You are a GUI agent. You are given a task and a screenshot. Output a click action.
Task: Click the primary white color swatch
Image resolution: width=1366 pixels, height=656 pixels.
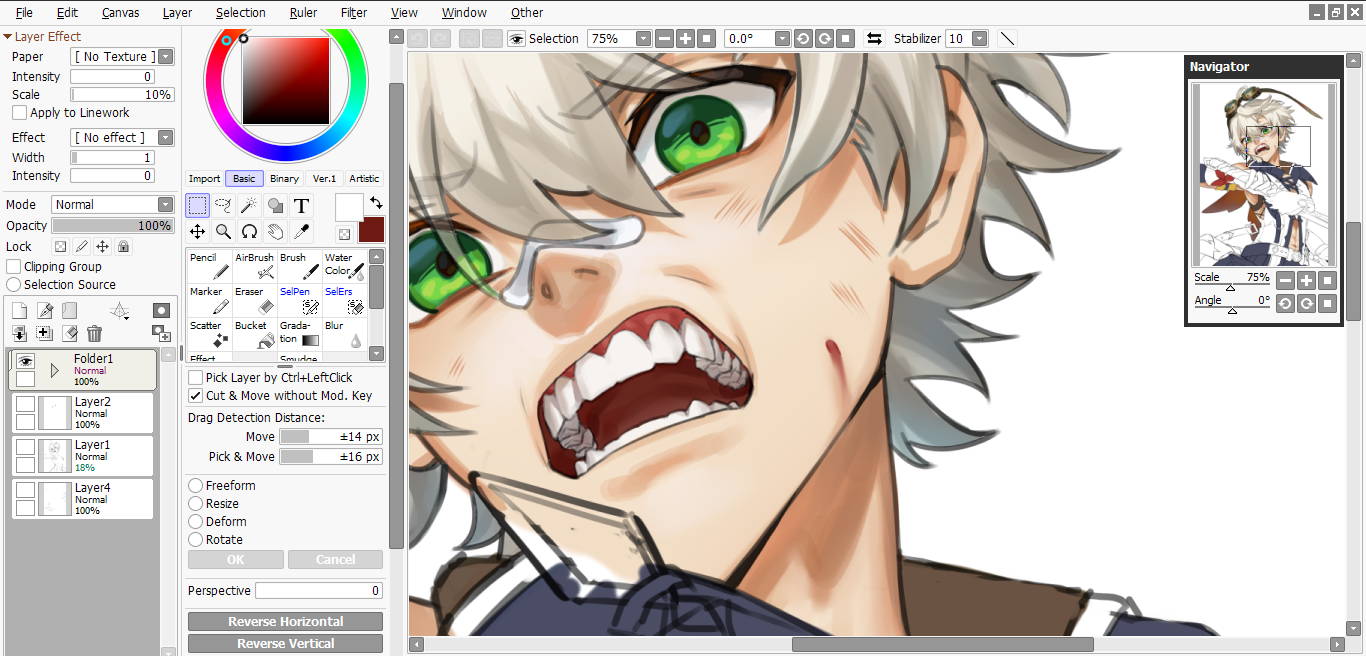click(x=348, y=207)
